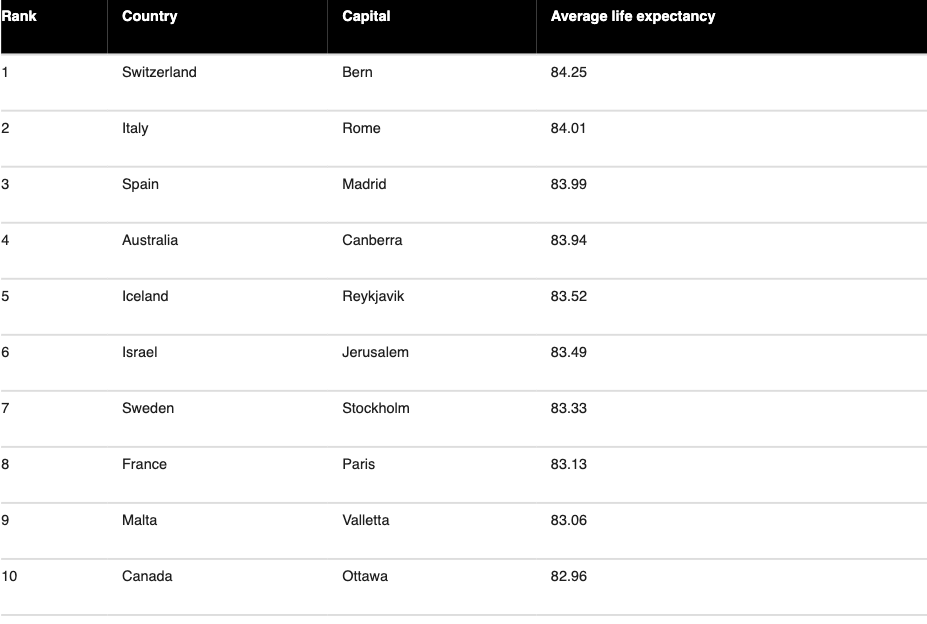Screen dimensions: 927x624
Task: Click the Jerusalem capital cell
Action: coord(375,352)
